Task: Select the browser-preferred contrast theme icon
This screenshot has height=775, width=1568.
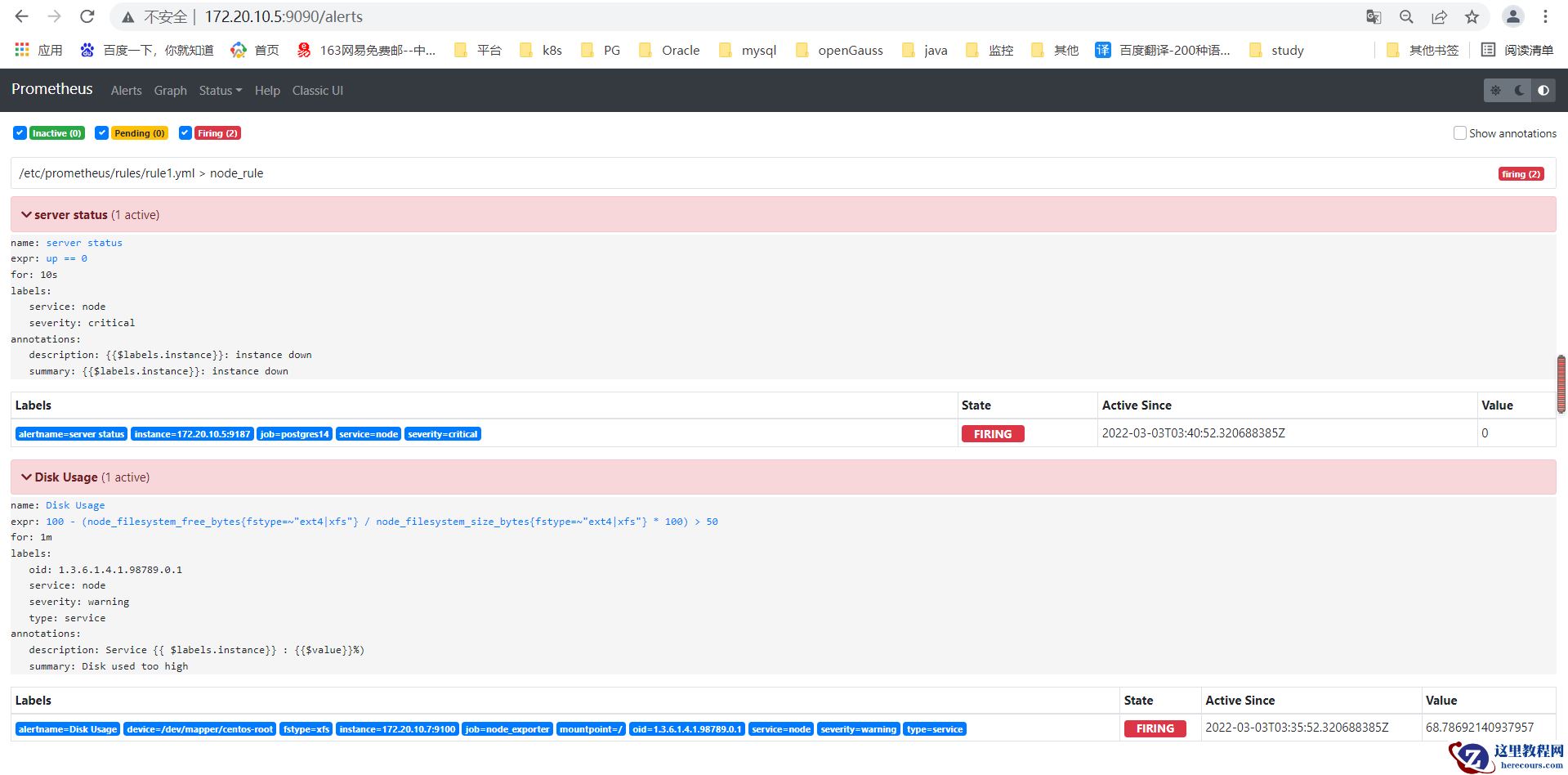Action: coord(1543,91)
